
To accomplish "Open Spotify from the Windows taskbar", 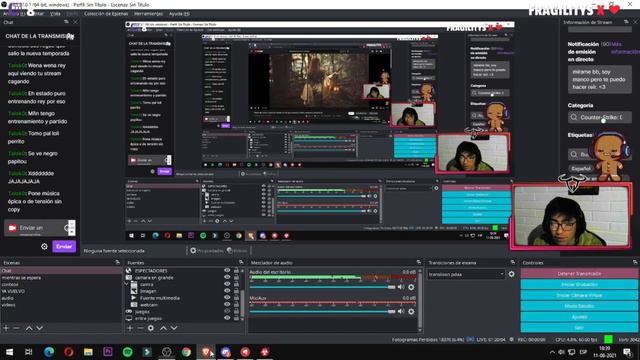I will point(127,352).
